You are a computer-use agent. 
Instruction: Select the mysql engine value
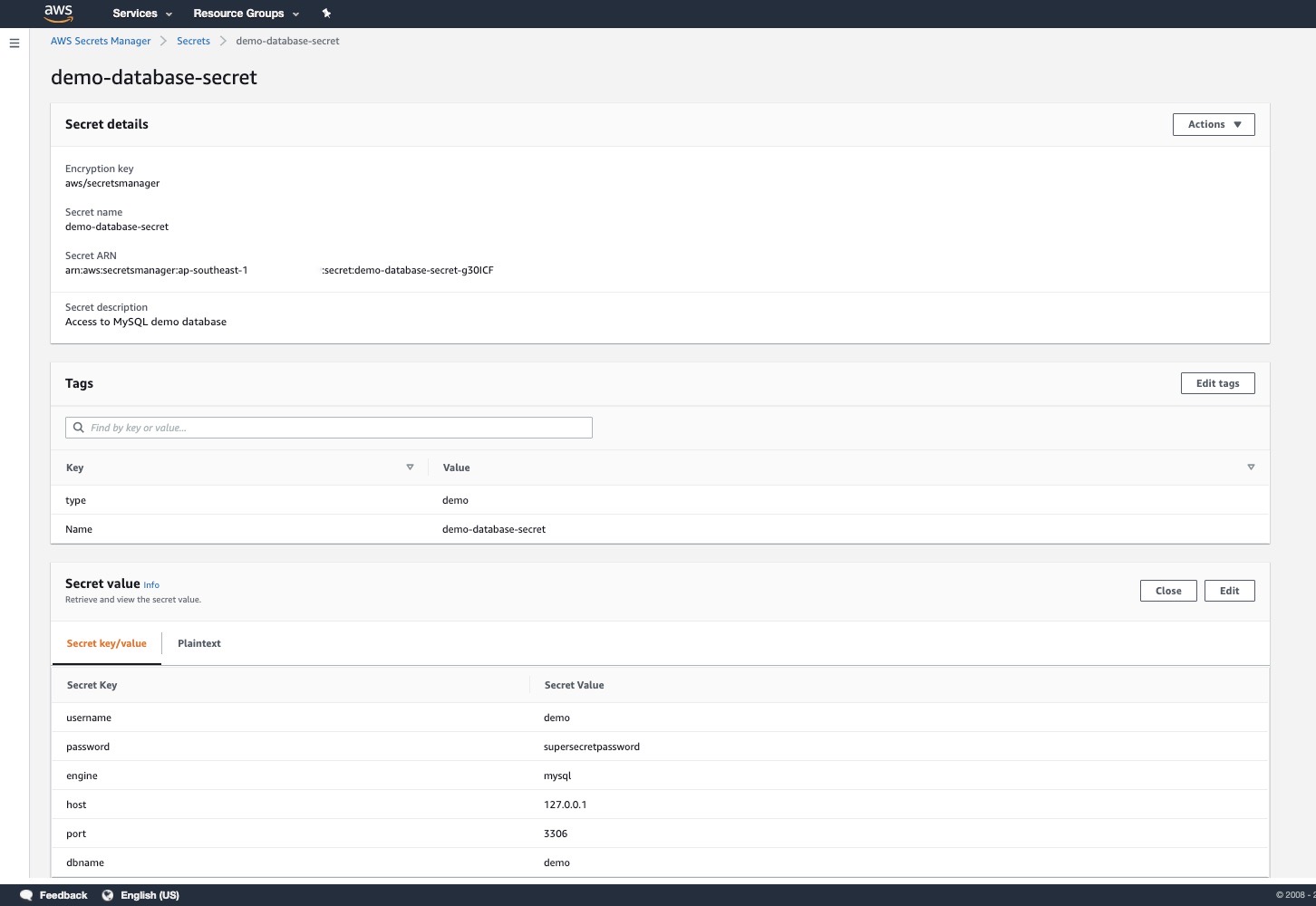pyautogui.click(x=557, y=776)
